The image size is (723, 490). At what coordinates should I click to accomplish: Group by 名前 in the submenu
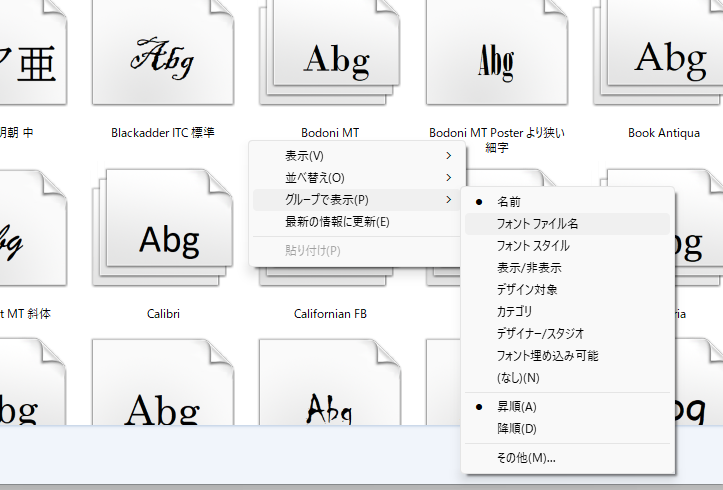pyautogui.click(x=567, y=202)
